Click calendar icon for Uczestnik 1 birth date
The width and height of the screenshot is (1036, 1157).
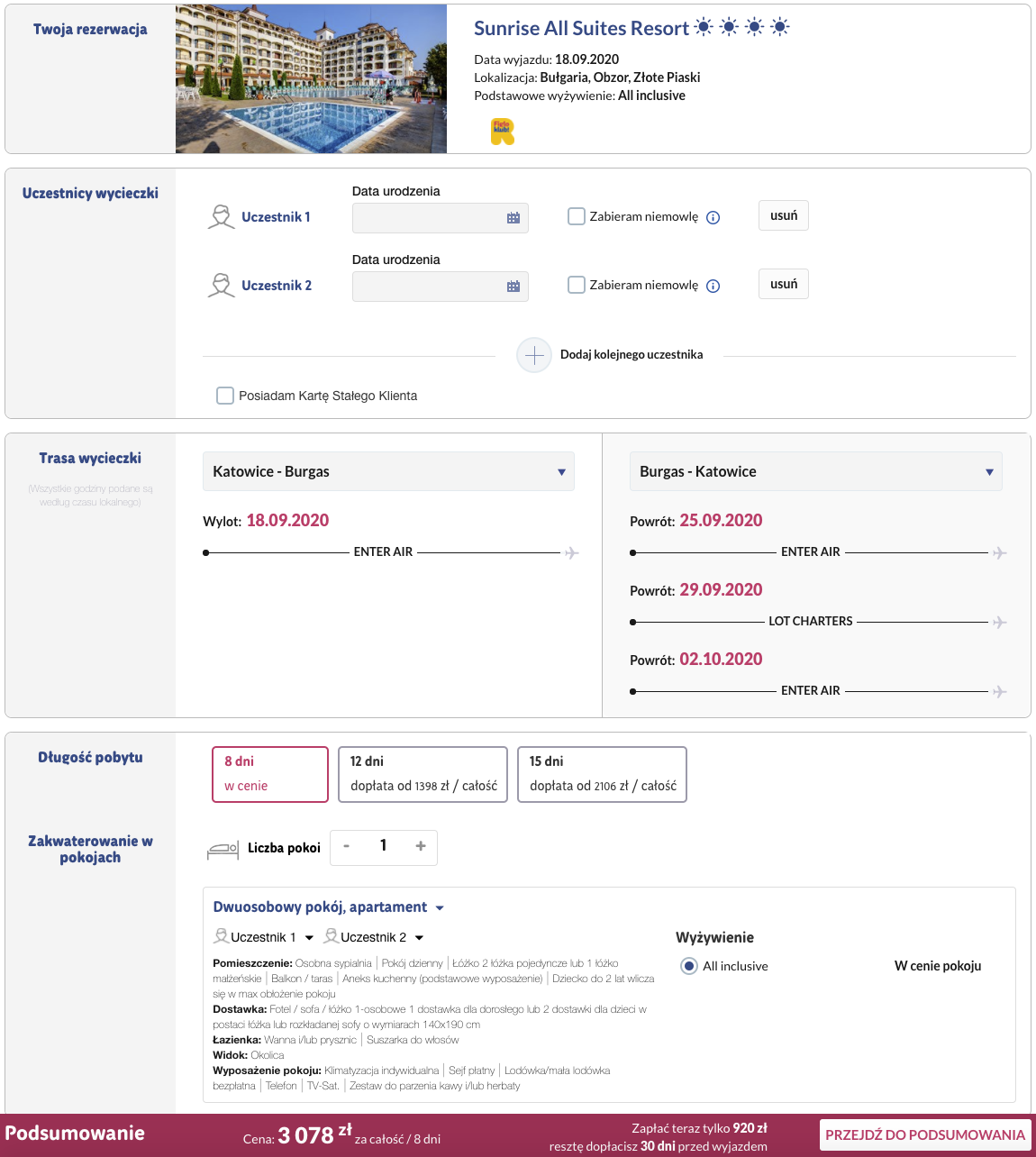pos(513,218)
